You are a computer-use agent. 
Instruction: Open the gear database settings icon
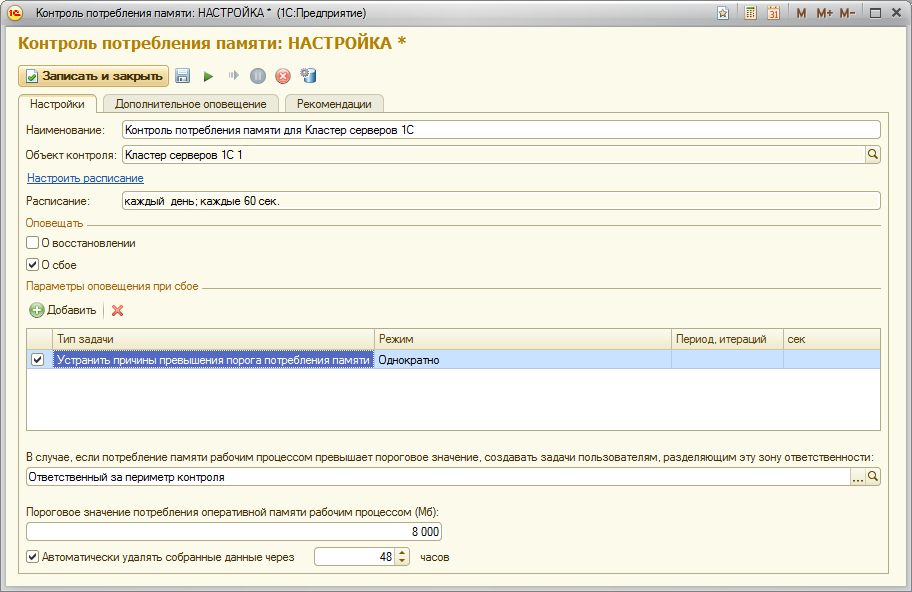click(x=308, y=76)
